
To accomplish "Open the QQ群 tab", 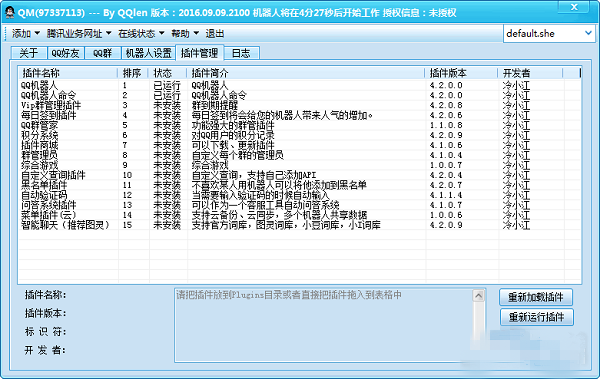I will 103,53.
